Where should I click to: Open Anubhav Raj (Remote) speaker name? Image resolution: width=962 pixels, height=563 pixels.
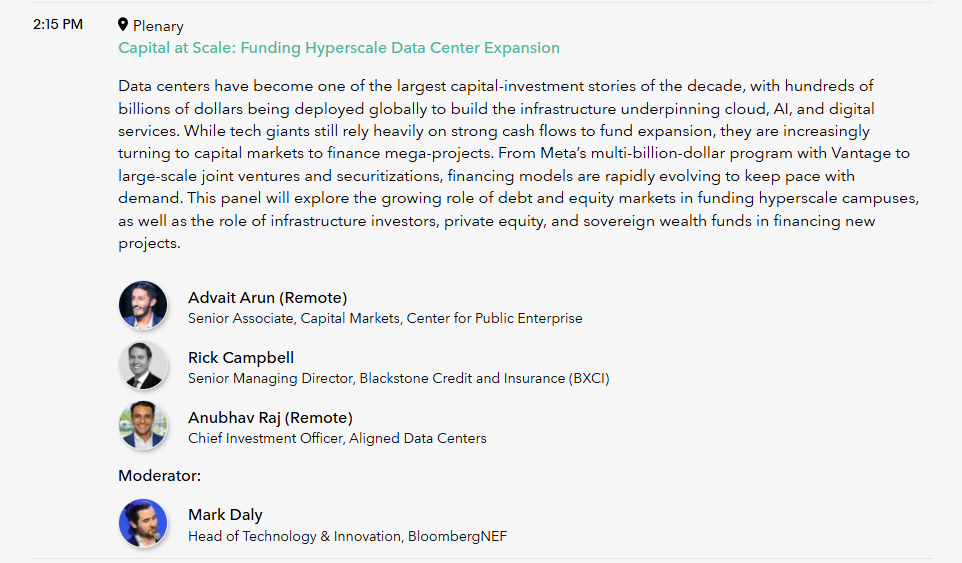coord(270,418)
